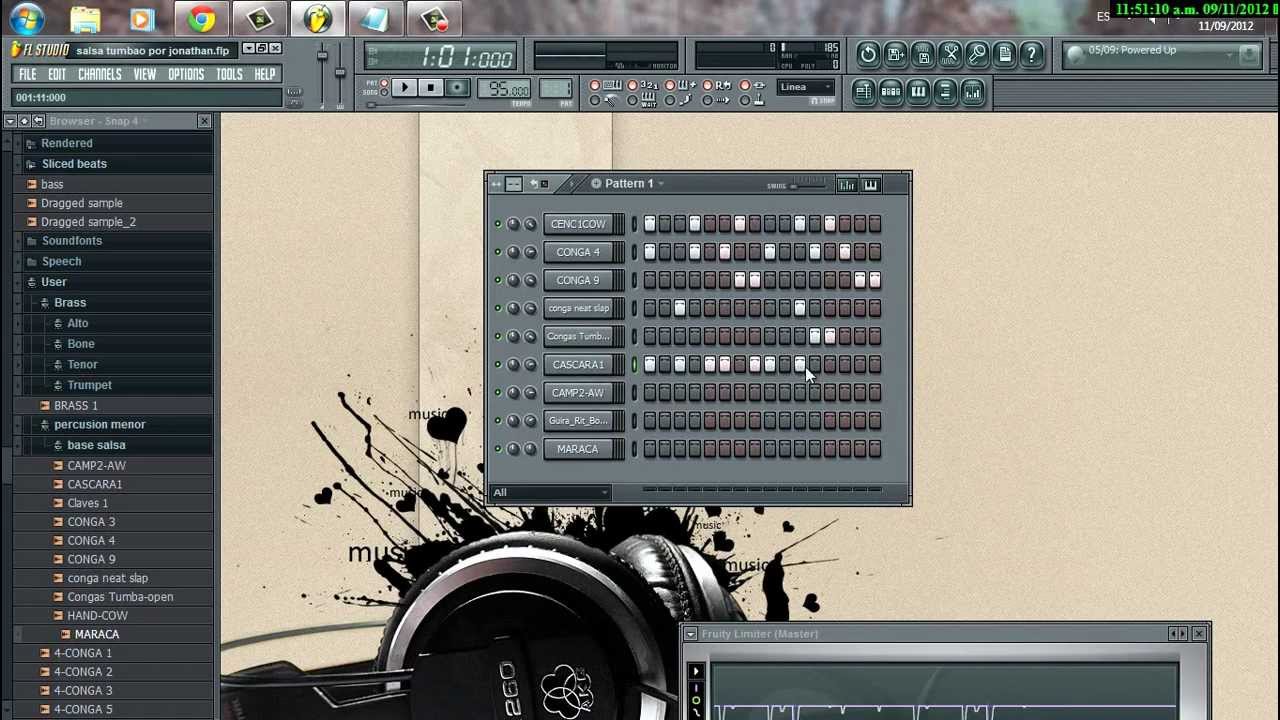Open the audio editor scissors icon
Viewport: 1280px width, 720px height.
950,54
